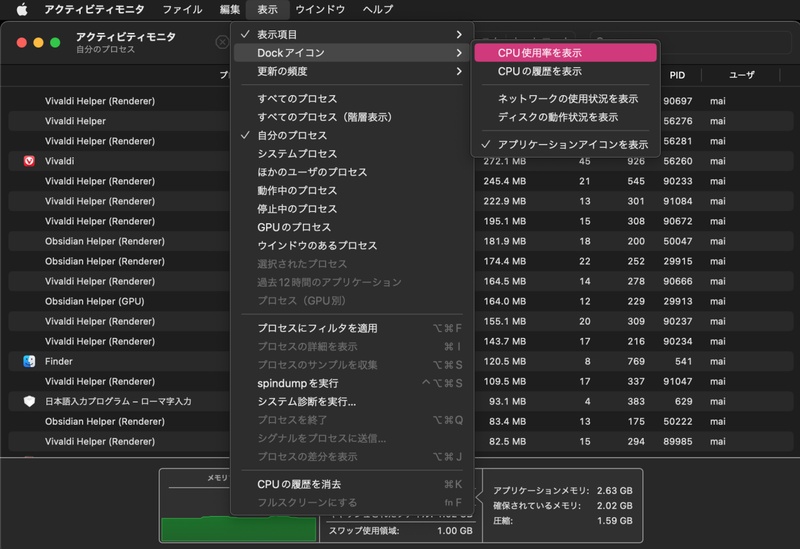Click the Finder process name
Viewport: 800px width, 549px height.
tap(59, 361)
